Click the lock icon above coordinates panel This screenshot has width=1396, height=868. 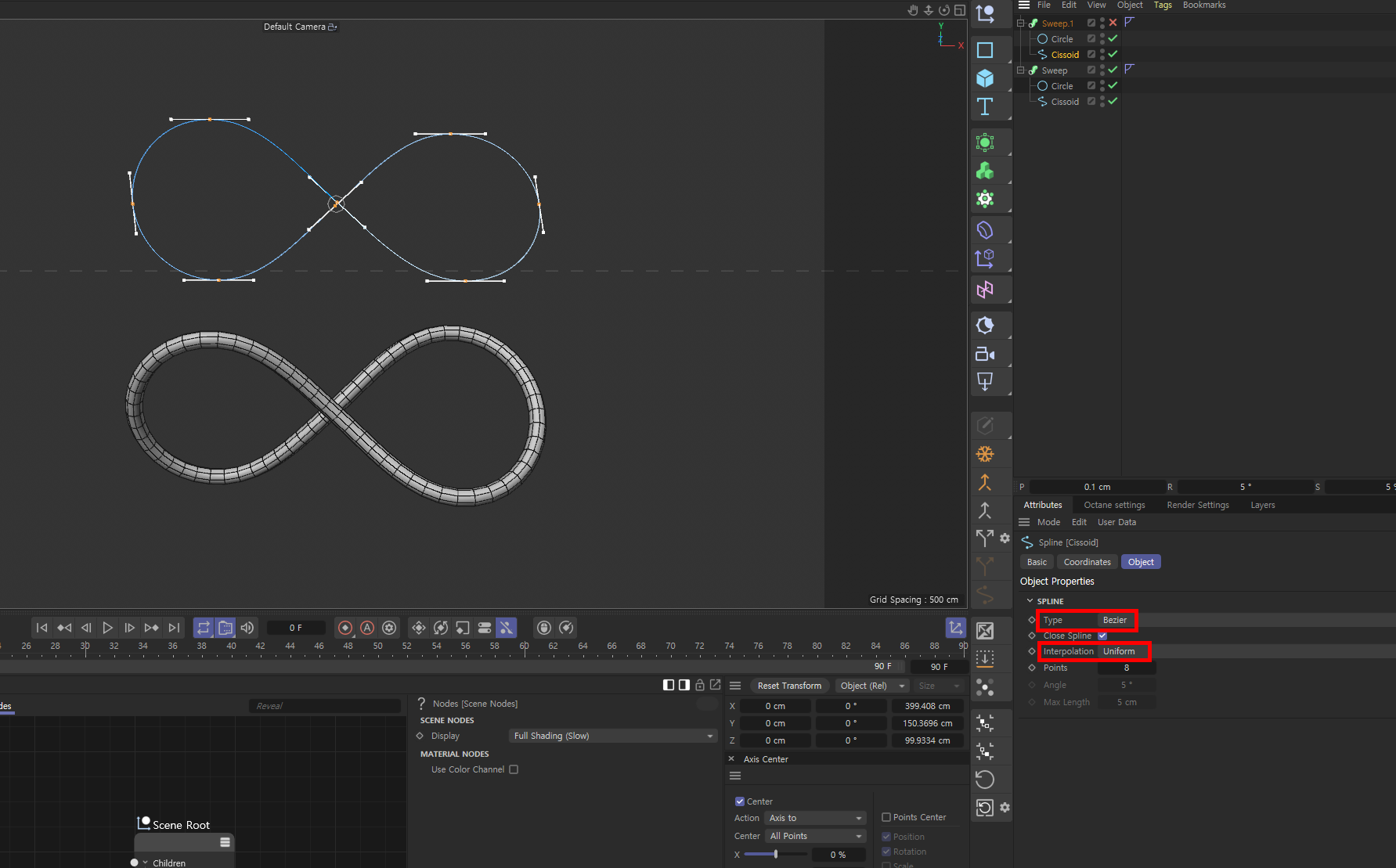700,685
